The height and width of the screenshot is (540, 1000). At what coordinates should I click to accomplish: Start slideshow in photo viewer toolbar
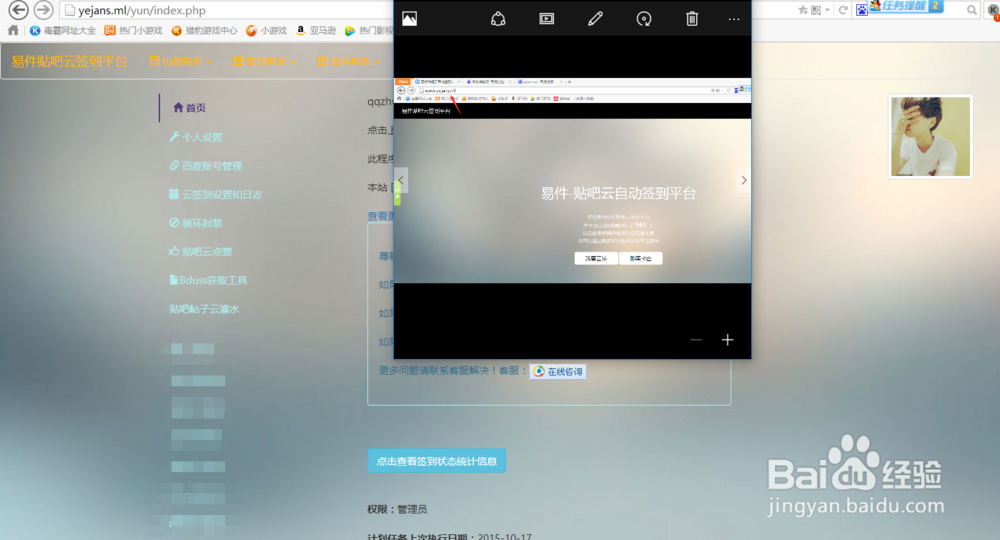click(547, 19)
